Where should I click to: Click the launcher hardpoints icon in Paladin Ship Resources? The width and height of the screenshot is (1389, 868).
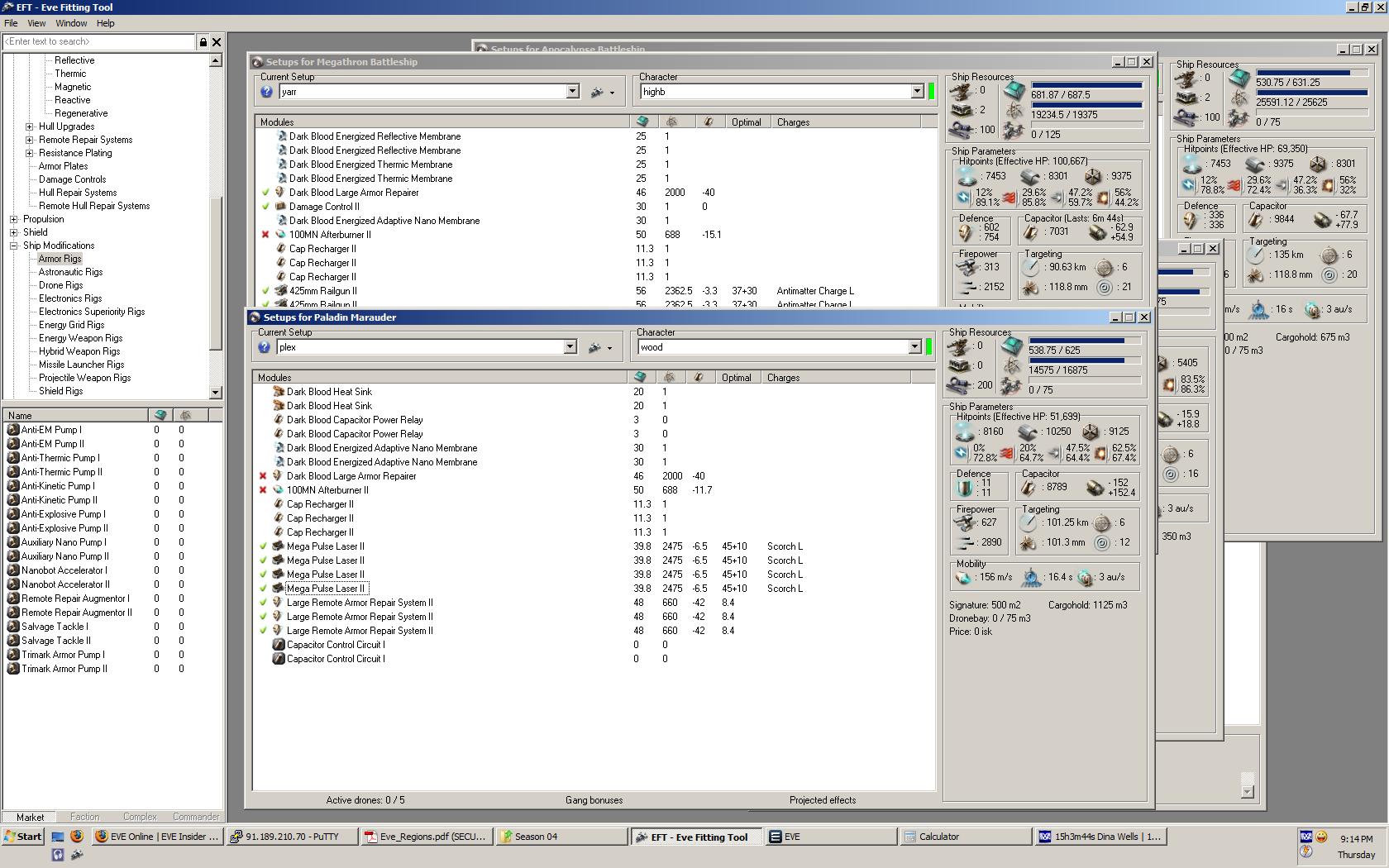(x=959, y=365)
